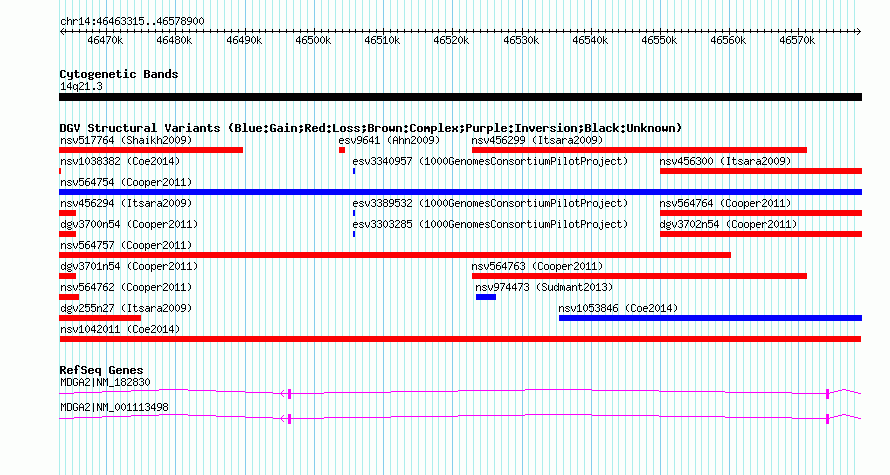Click the 46470k ruler tick label
Viewport: 890px width, 475px height.
click(x=105, y=40)
